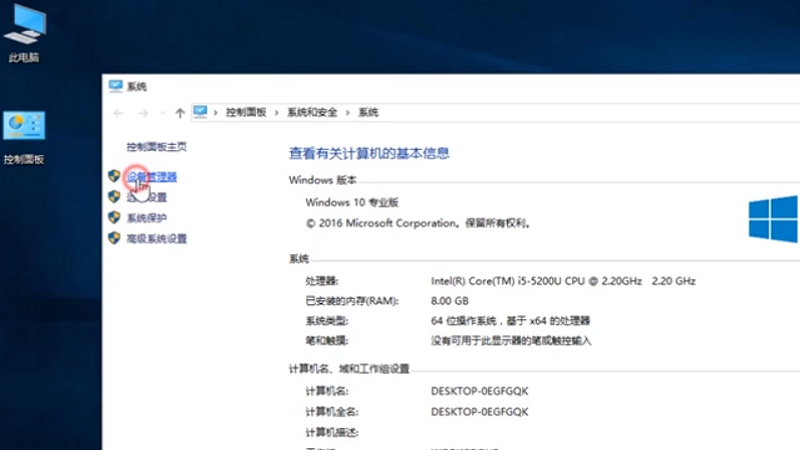Open 高级系统设置 link

pyautogui.click(x=157, y=239)
